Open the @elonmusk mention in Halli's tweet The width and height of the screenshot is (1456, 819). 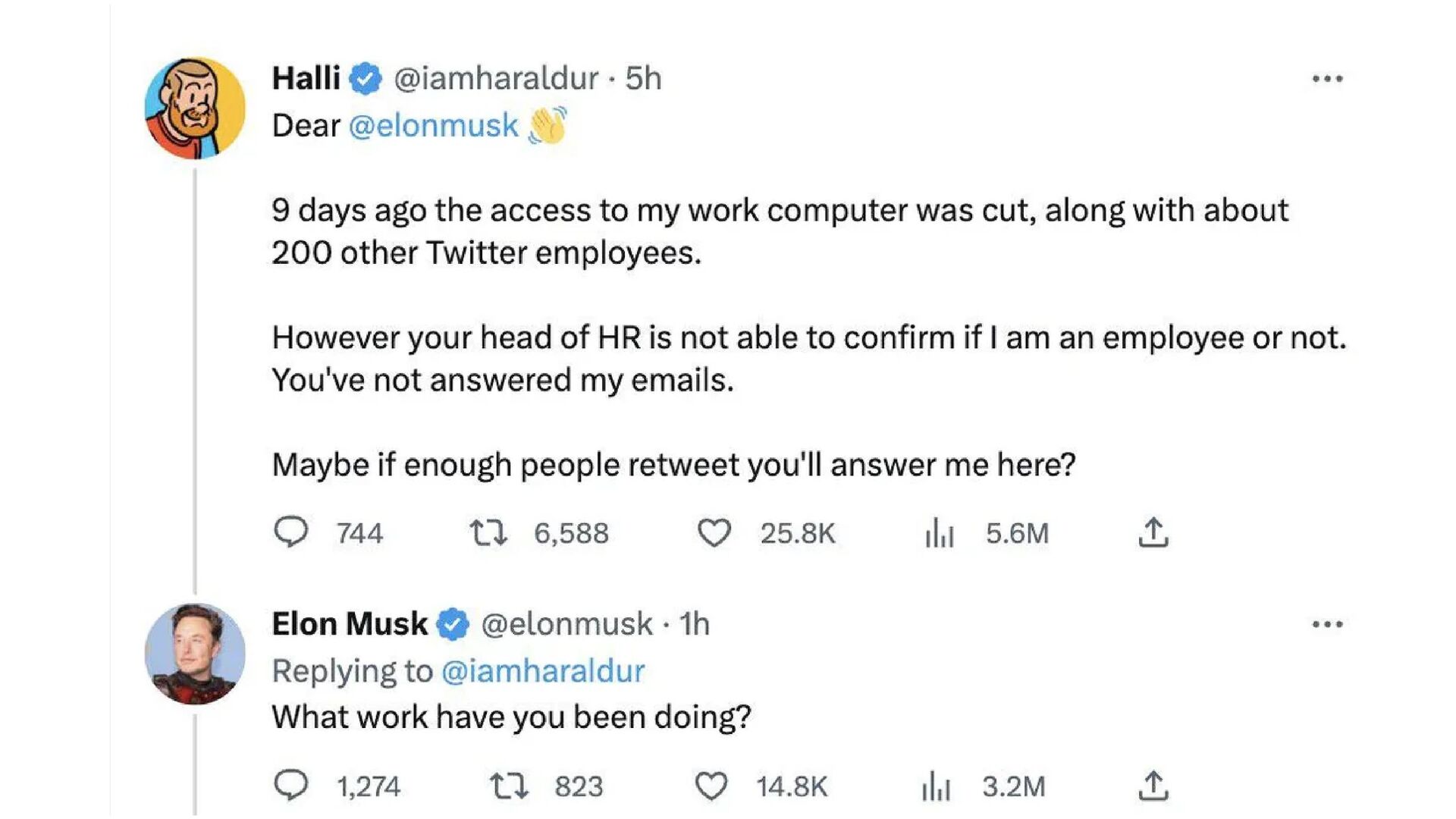433,126
